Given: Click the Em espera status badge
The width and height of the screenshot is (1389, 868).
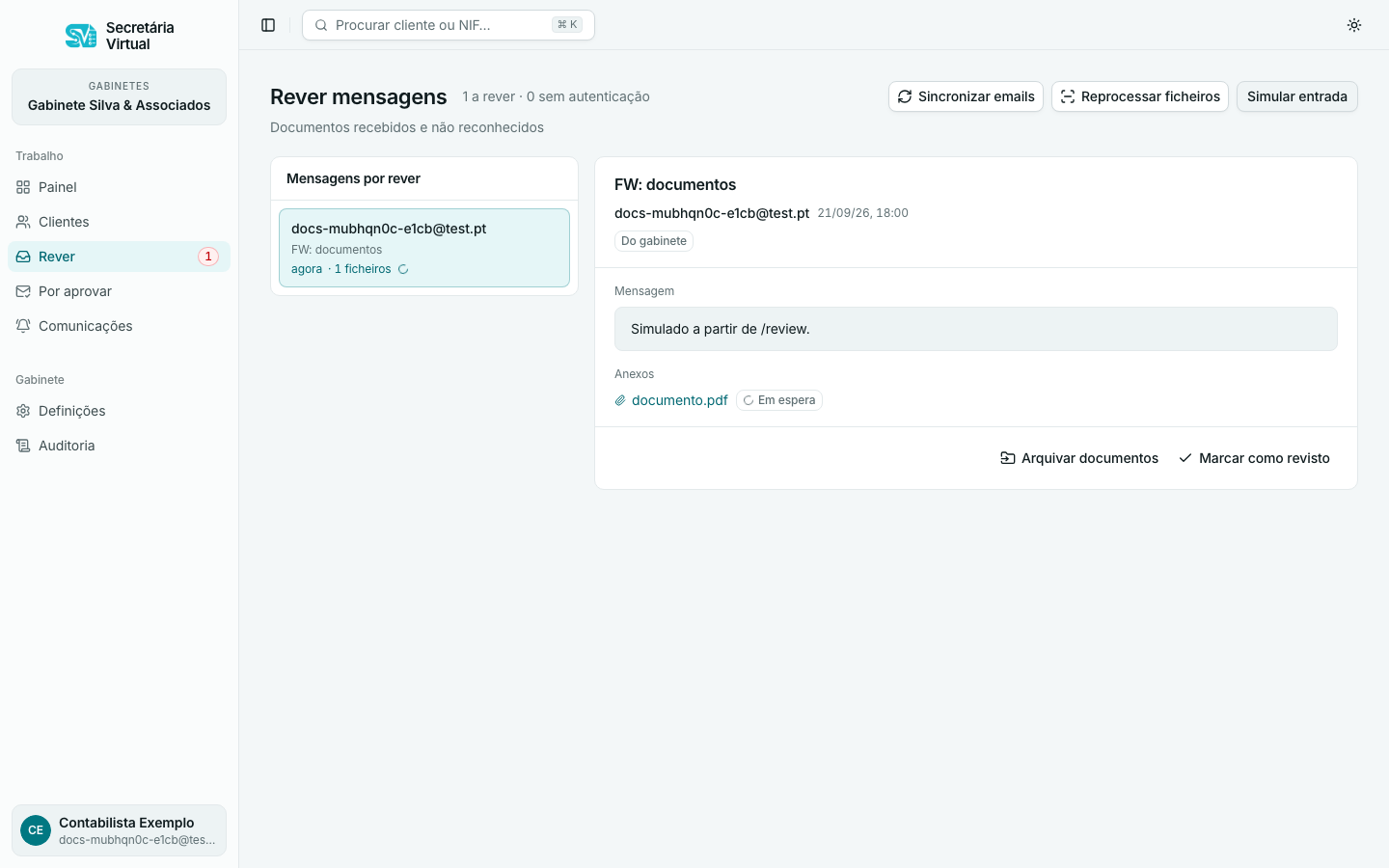Looking at the screenshot, I should 779,400.
